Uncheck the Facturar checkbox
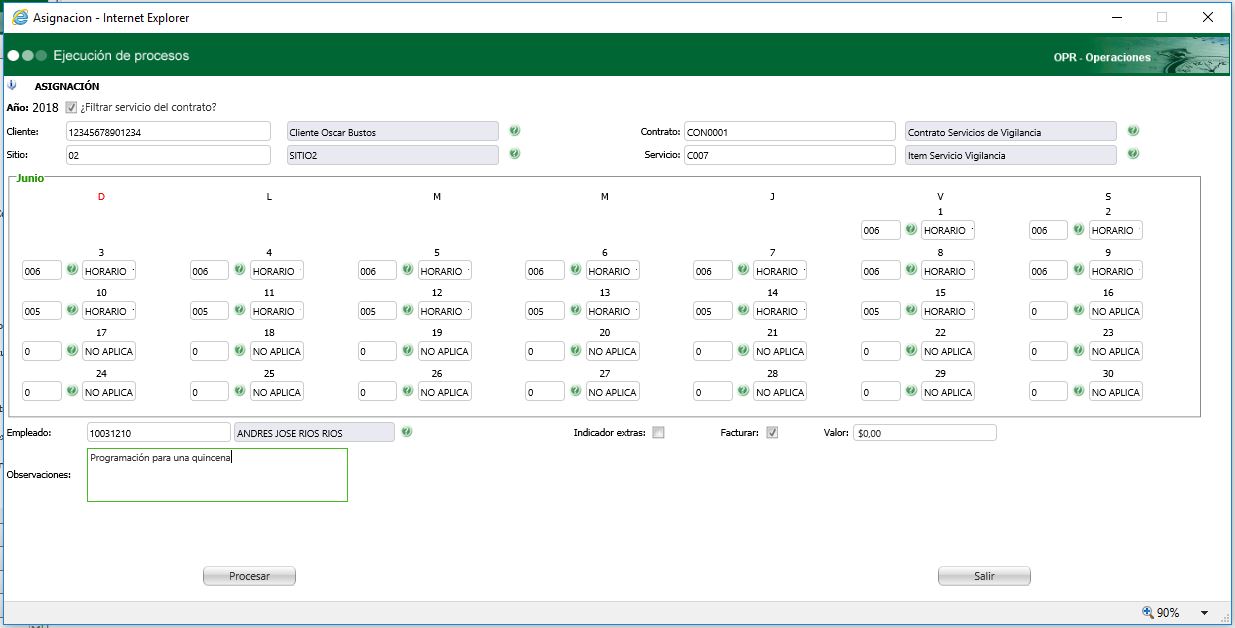Screen dimensions: 1235x628 (x=772, y=433)
